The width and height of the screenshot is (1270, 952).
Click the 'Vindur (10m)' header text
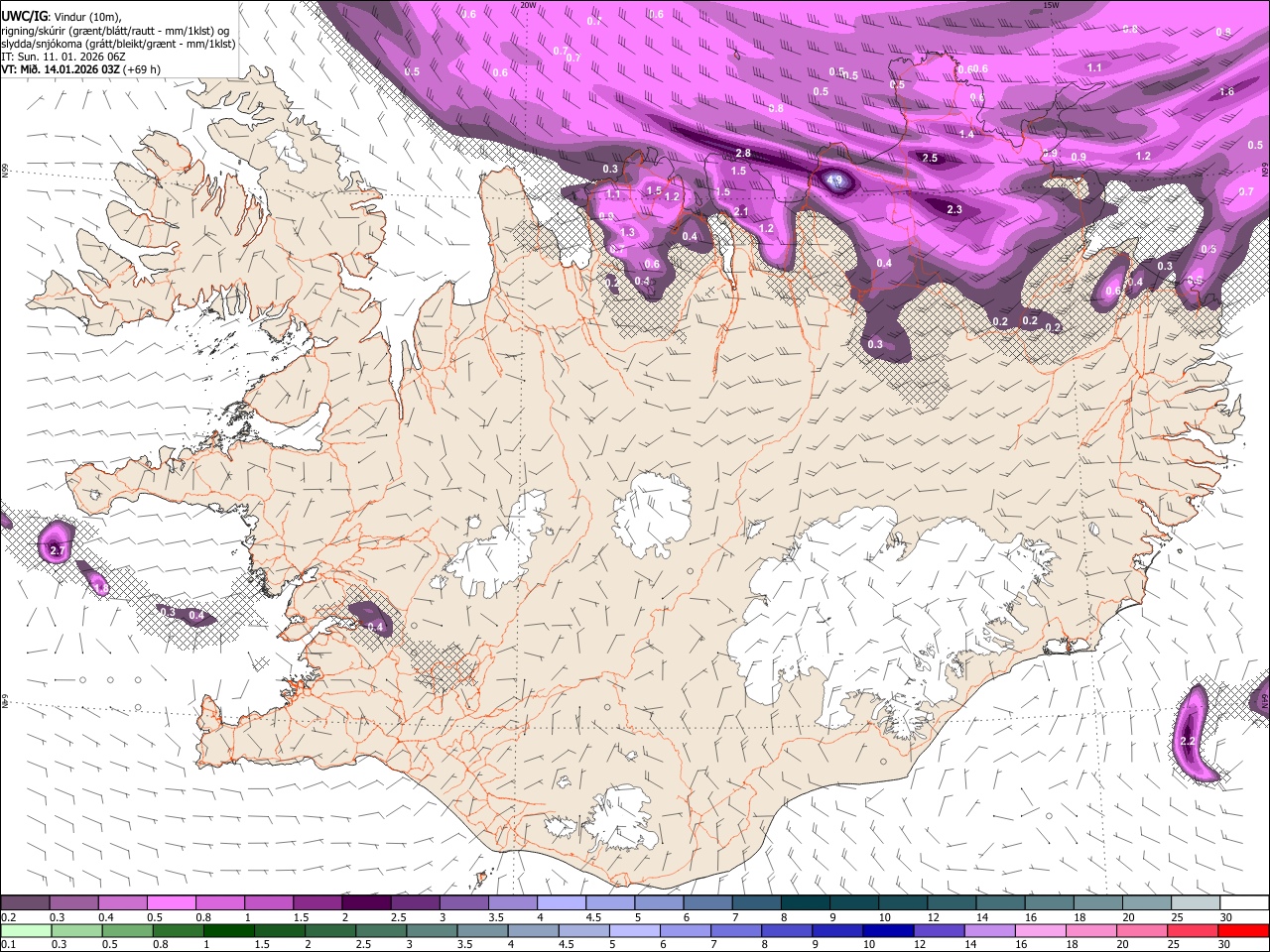pos(86,16)
